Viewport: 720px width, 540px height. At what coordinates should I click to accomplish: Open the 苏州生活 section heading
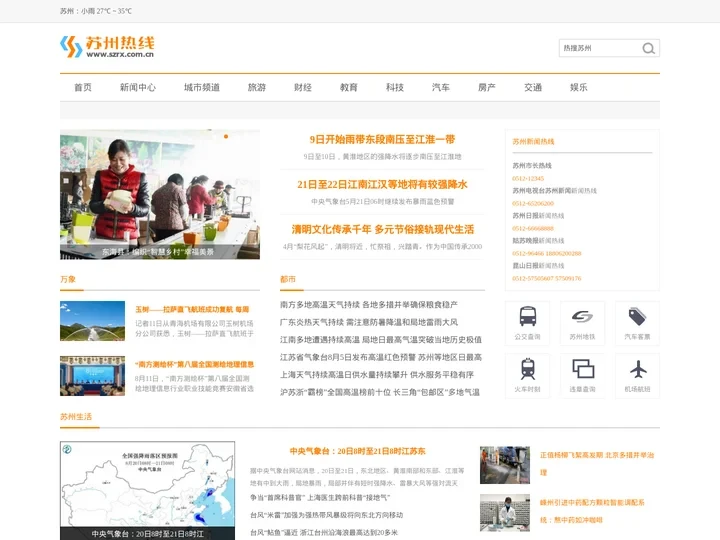(76, 416)
